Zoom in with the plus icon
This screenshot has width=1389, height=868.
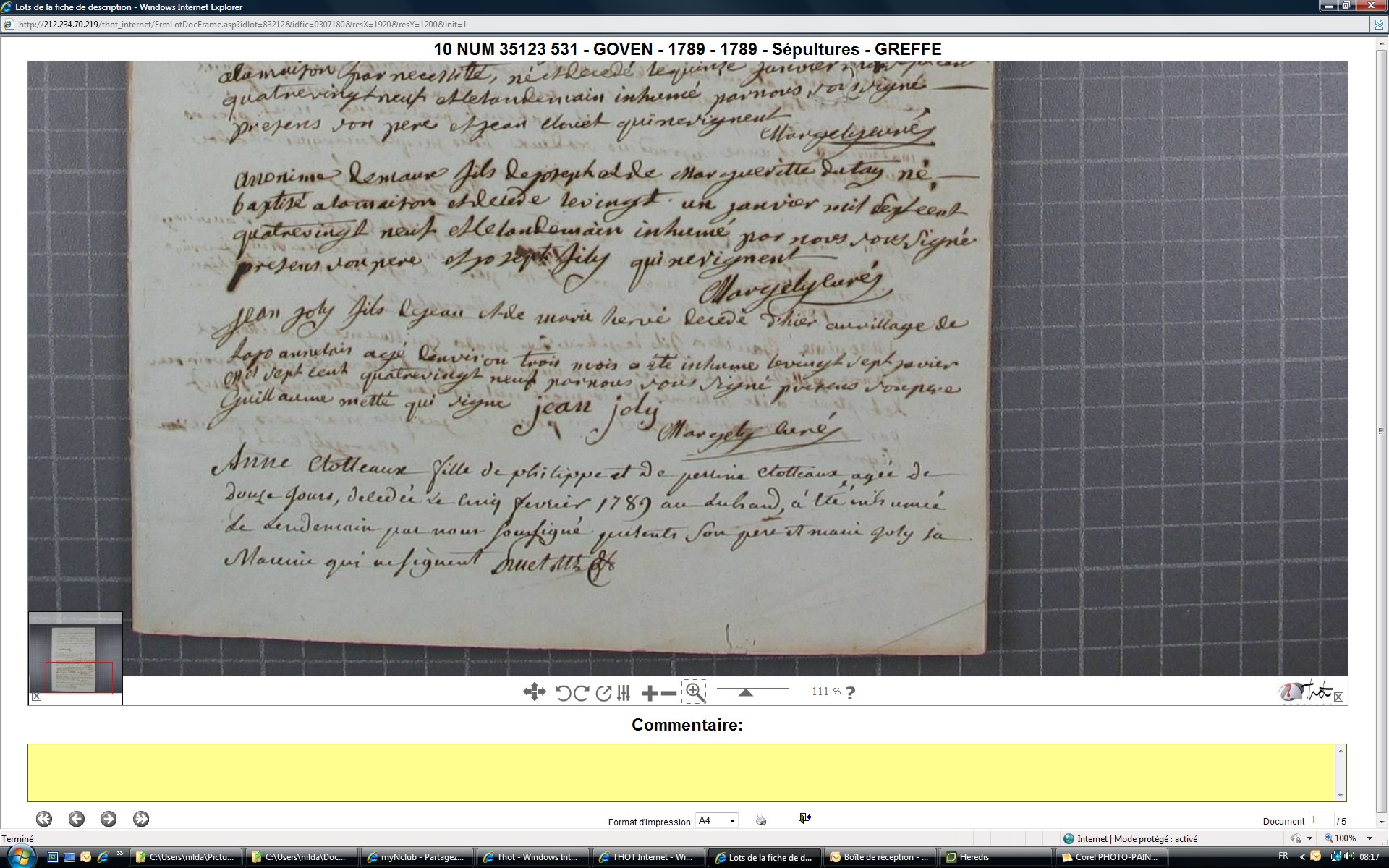(x=649, y=693)
